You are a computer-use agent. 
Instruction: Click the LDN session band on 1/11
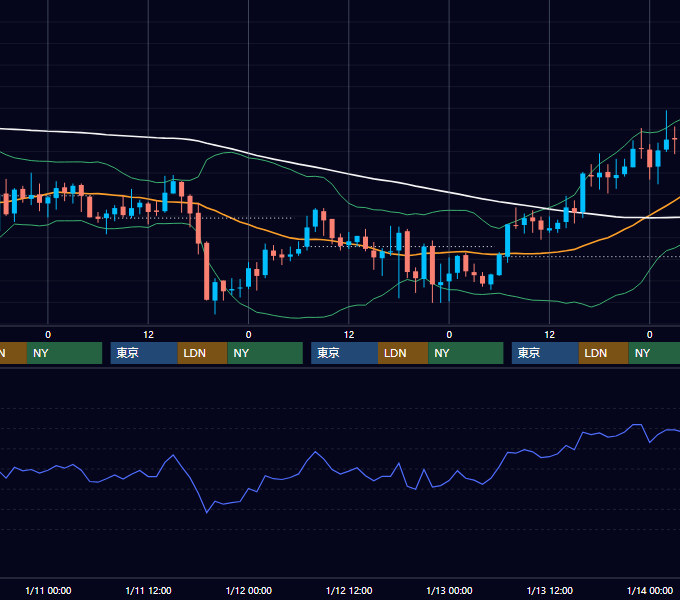(202, 353)
